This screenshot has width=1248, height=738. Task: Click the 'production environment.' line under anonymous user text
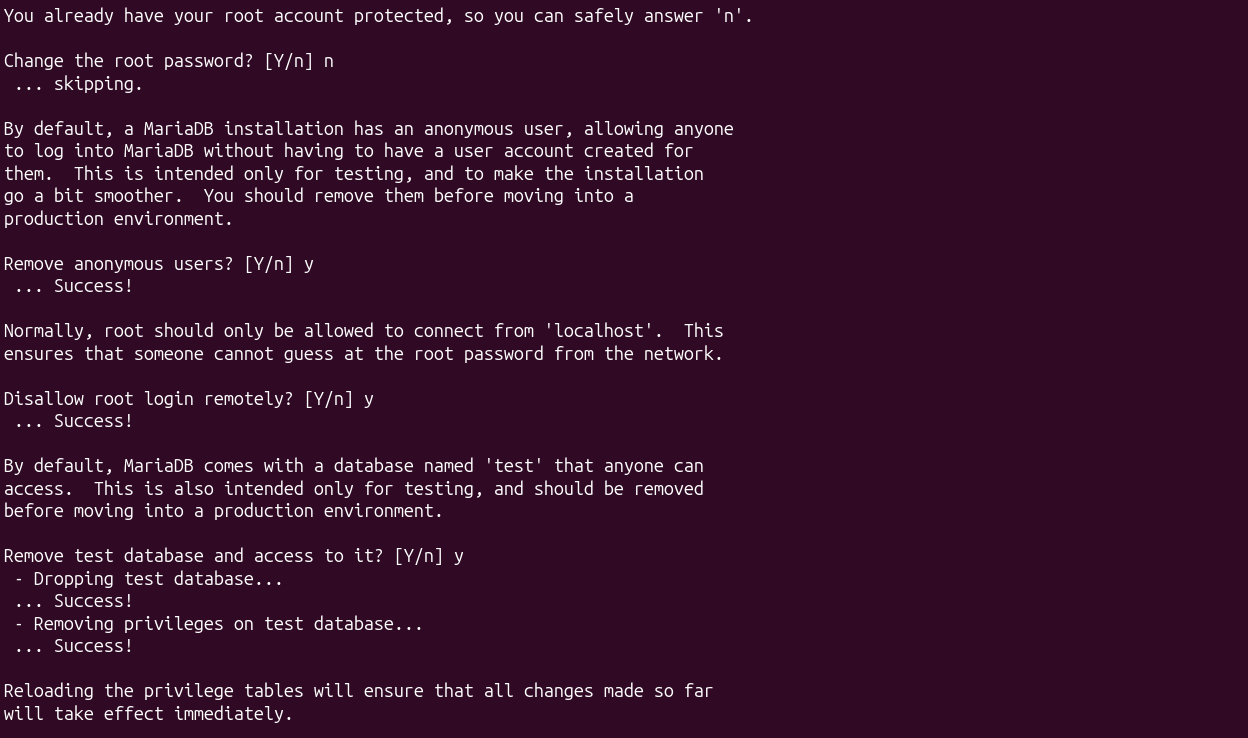pyautogui.click(x=118, y=219)
